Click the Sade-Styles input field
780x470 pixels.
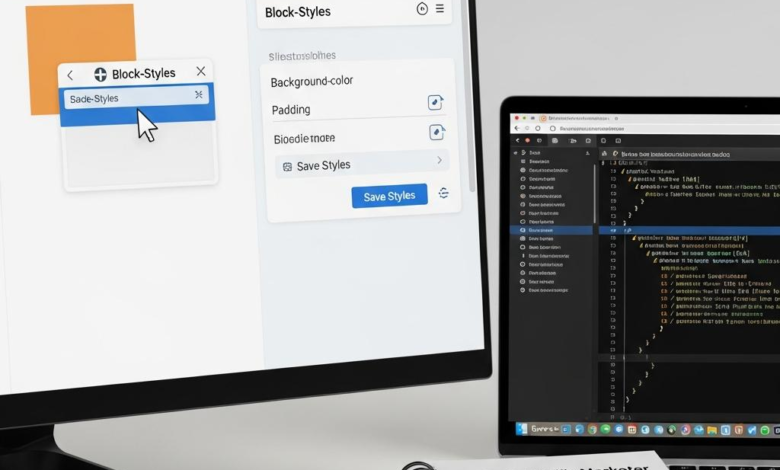136,98
